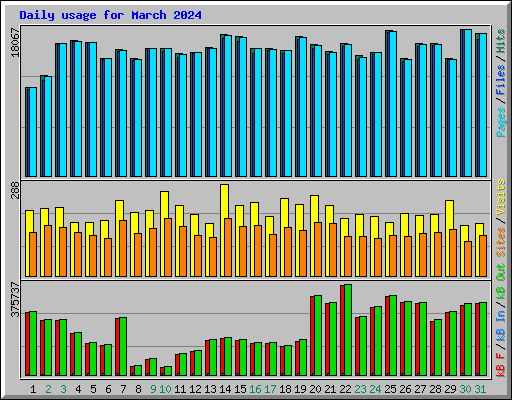The height and width of the screenshot is (400, 512).
Task: Click the green kB bar for day 8
Action: [138, 371]
